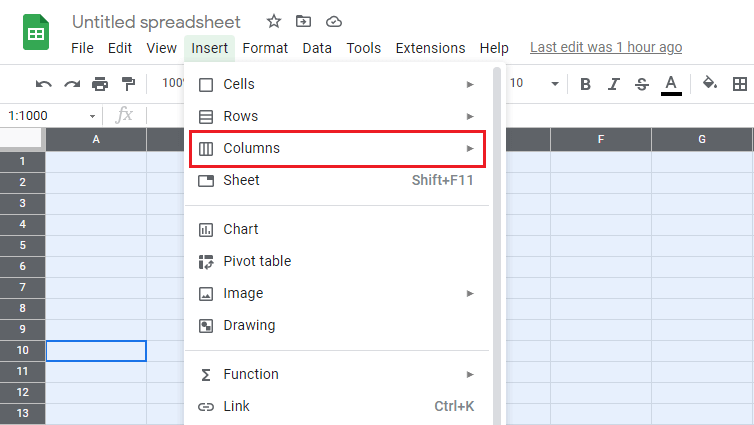Star the Untitled spreadsheet

274,21
